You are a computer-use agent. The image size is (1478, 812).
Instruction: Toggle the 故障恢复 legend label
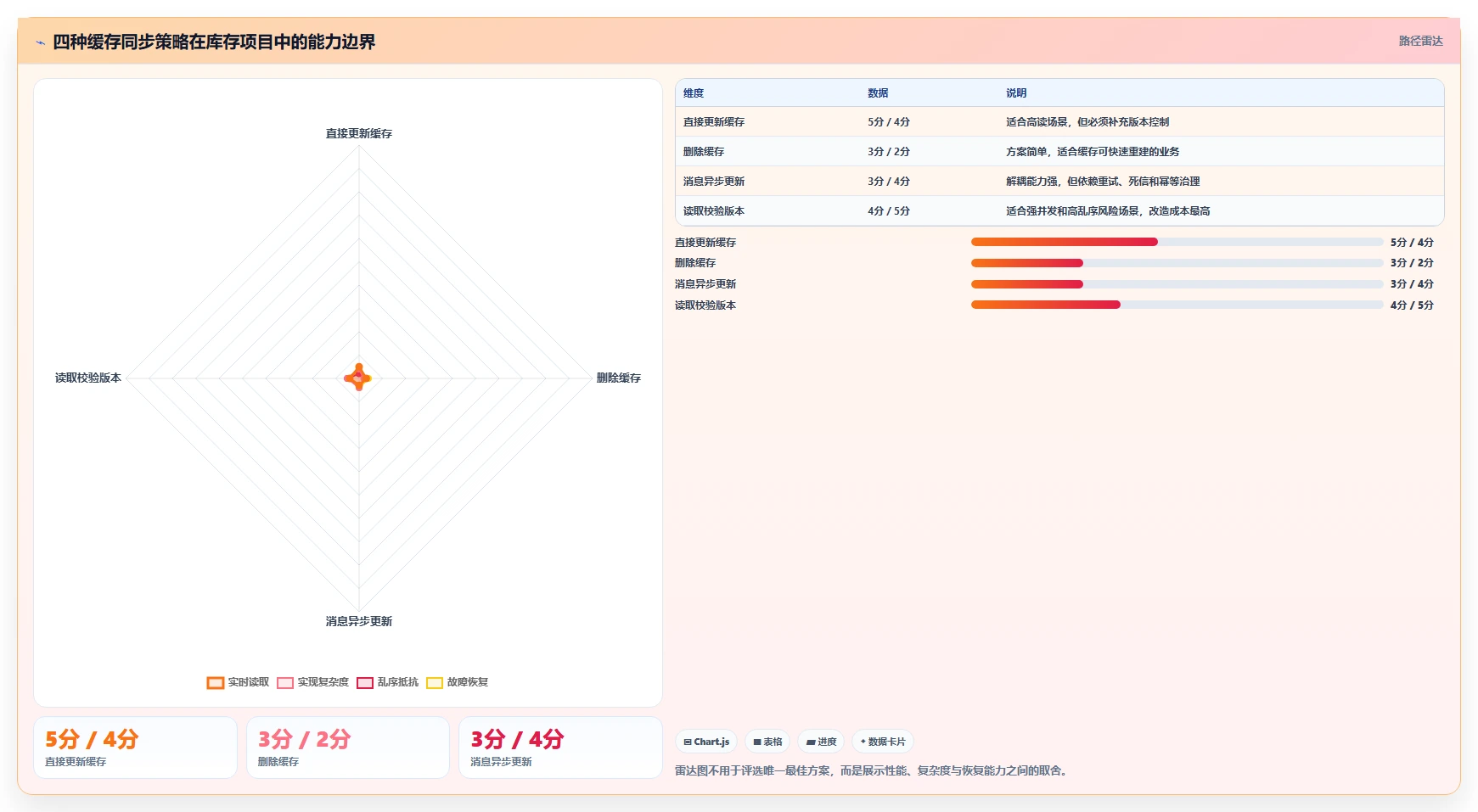467,682
